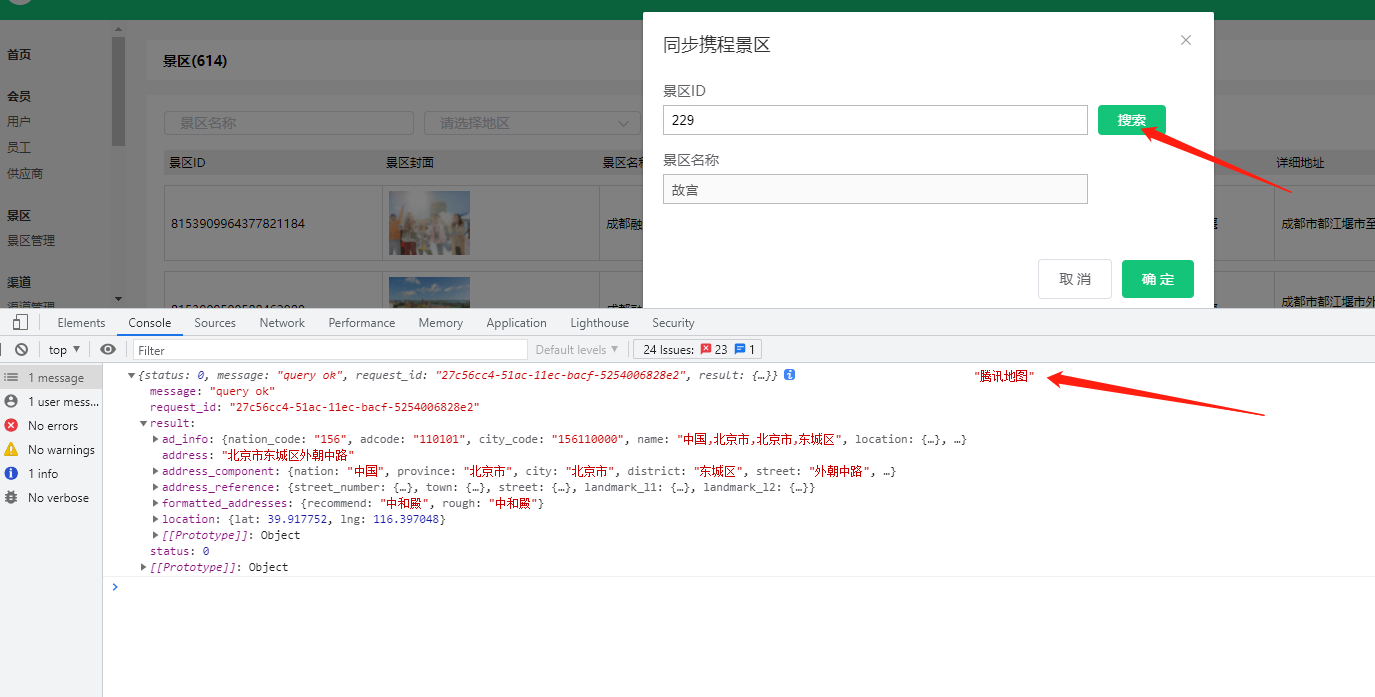Click the 'status: 0' line
Screen dimensions: 1375x697
[x=180, y=551]
